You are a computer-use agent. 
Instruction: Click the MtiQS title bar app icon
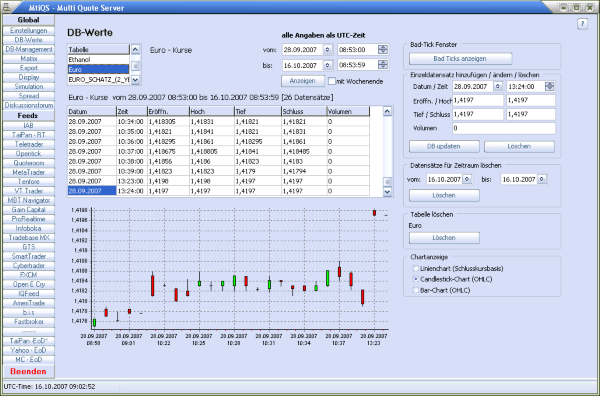[8, 7]
